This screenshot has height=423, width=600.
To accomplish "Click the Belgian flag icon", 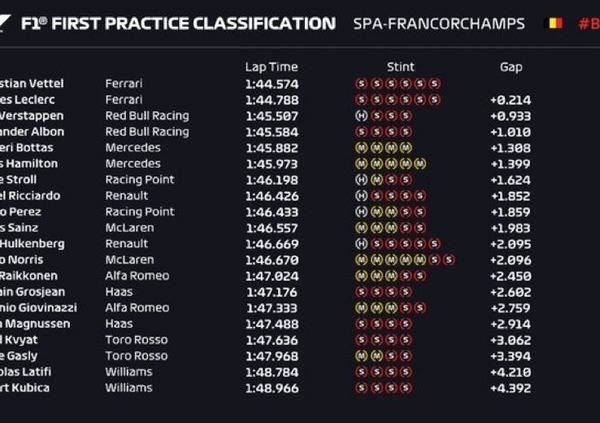I will tap(552, 23).
